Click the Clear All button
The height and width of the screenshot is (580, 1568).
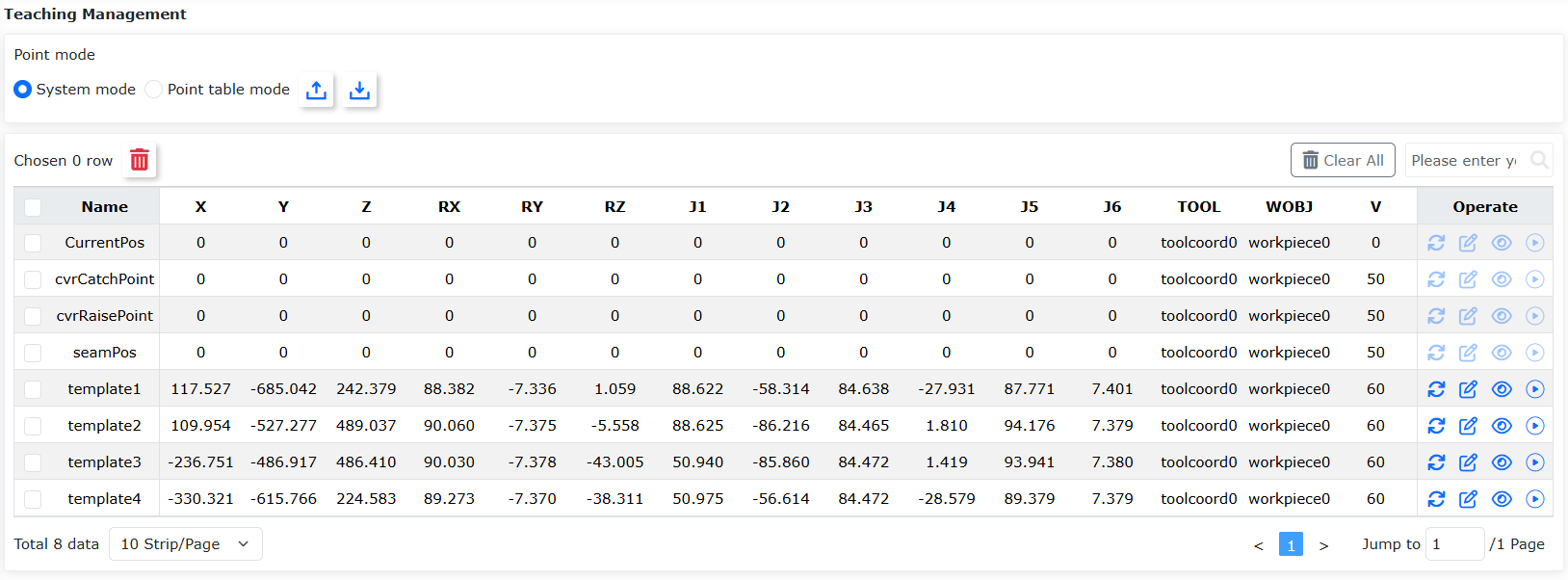[x=1343, y=160]
